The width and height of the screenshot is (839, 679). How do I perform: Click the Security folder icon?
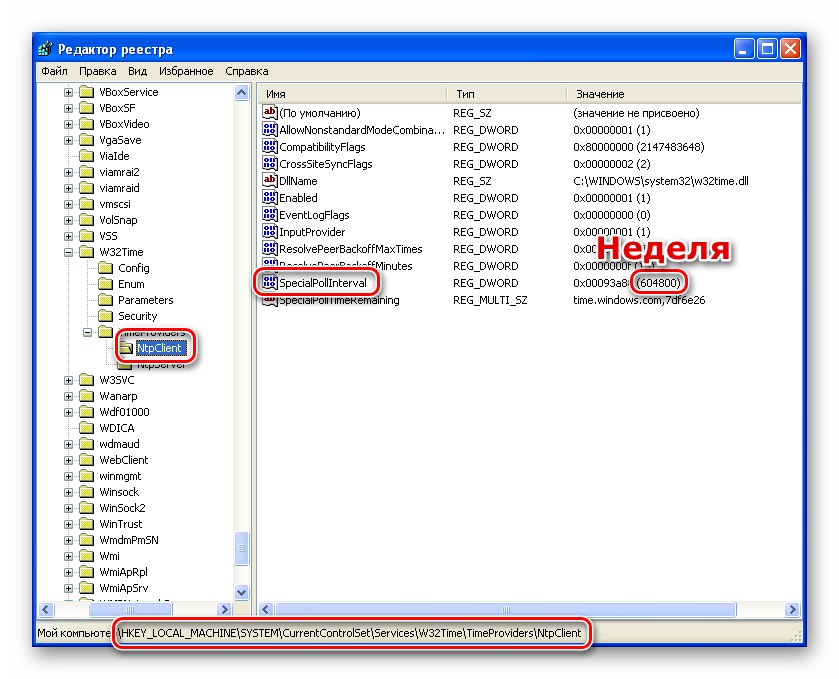pos(105,316)
